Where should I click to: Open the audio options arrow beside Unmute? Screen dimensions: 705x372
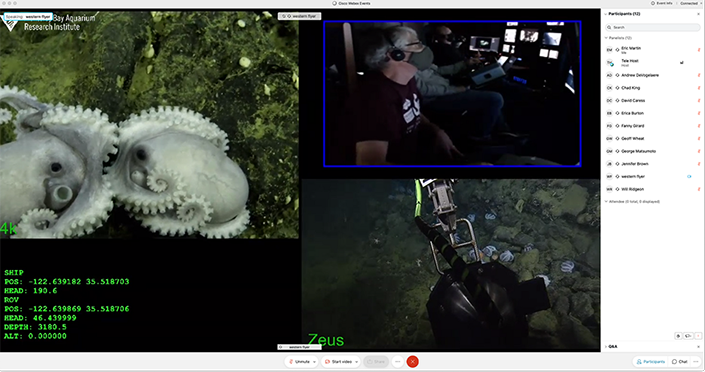314,362
